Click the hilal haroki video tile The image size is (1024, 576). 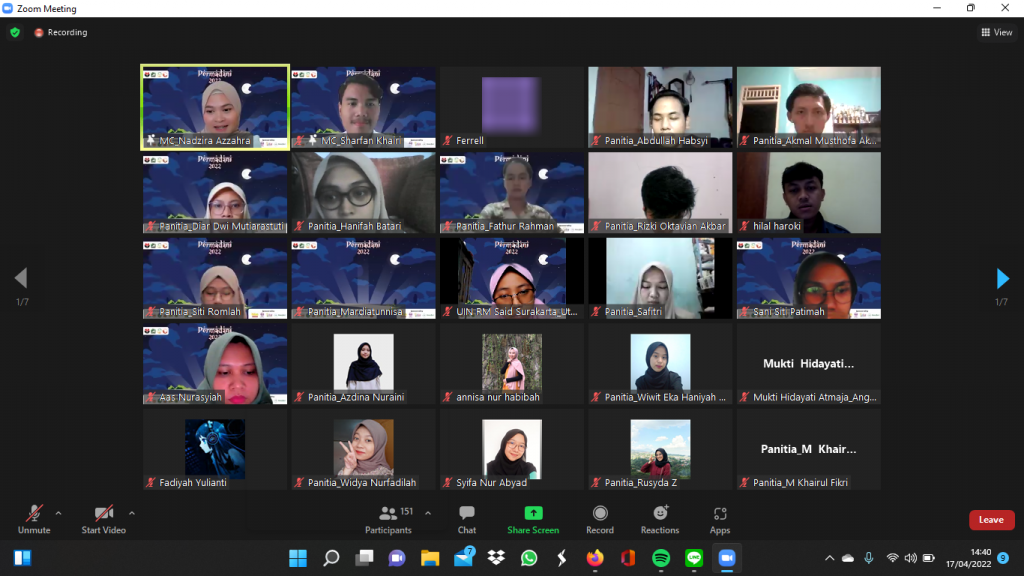(808, 192)
